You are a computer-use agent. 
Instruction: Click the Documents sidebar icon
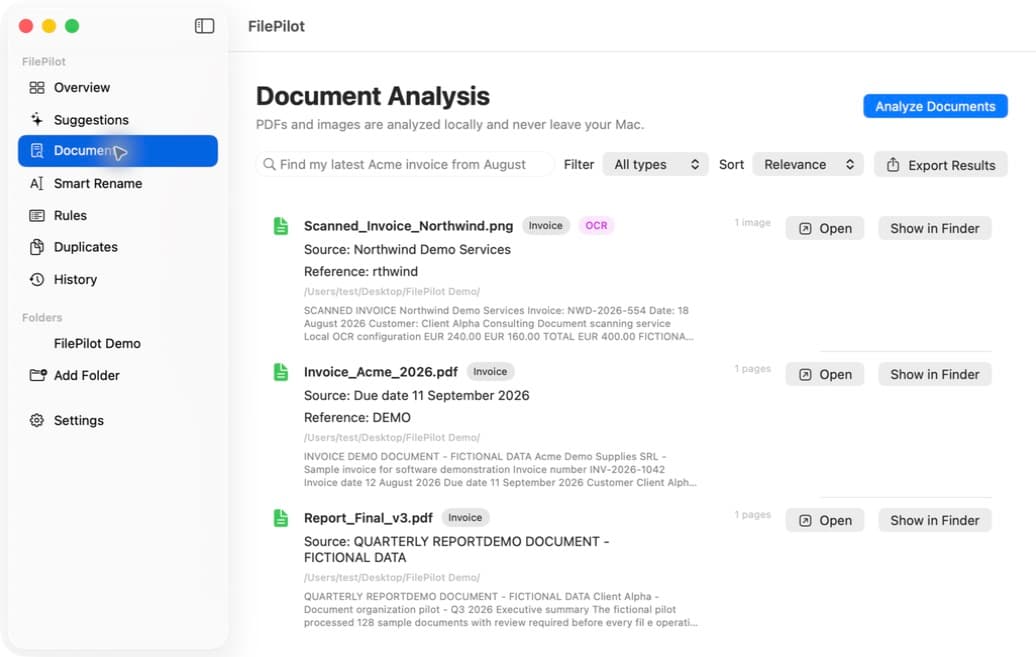37,151
